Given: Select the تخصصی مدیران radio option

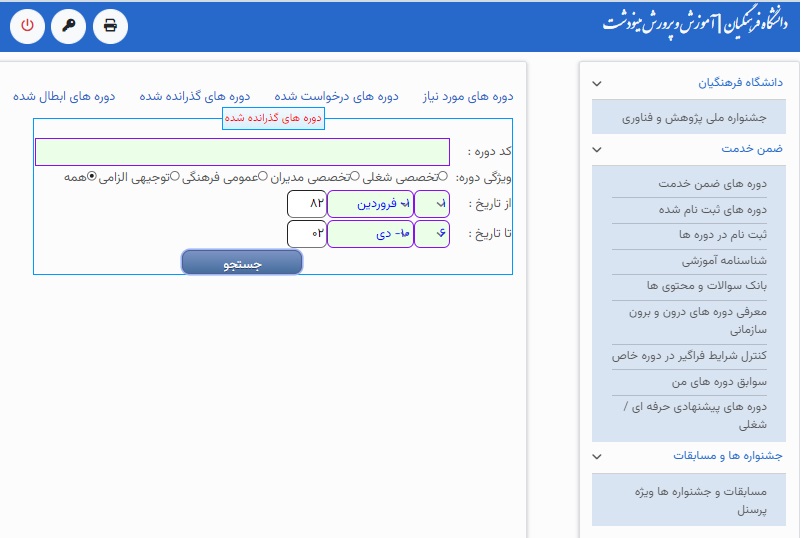Looking at the screenshot, I should [355, 176].
